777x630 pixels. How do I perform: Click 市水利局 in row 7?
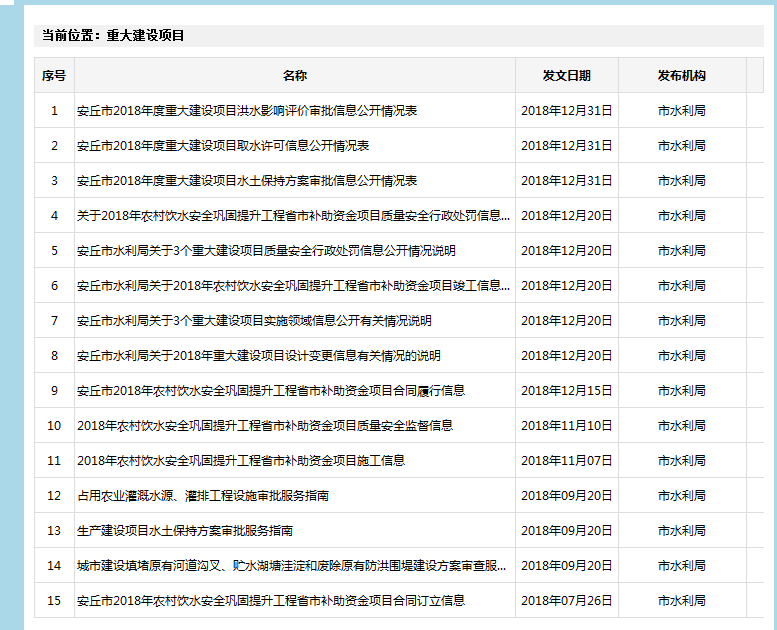coord(682,321)
